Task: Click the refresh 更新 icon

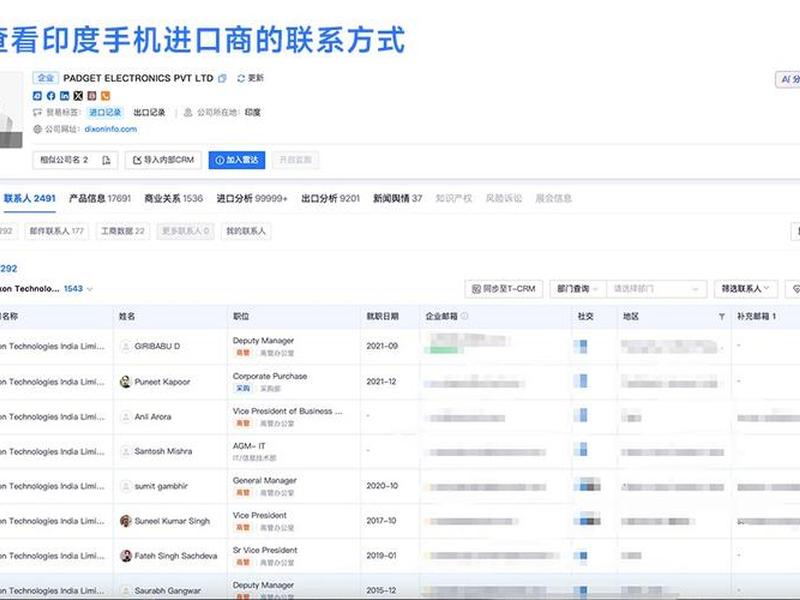Action: pyautogui.click(x=241, y=79)
